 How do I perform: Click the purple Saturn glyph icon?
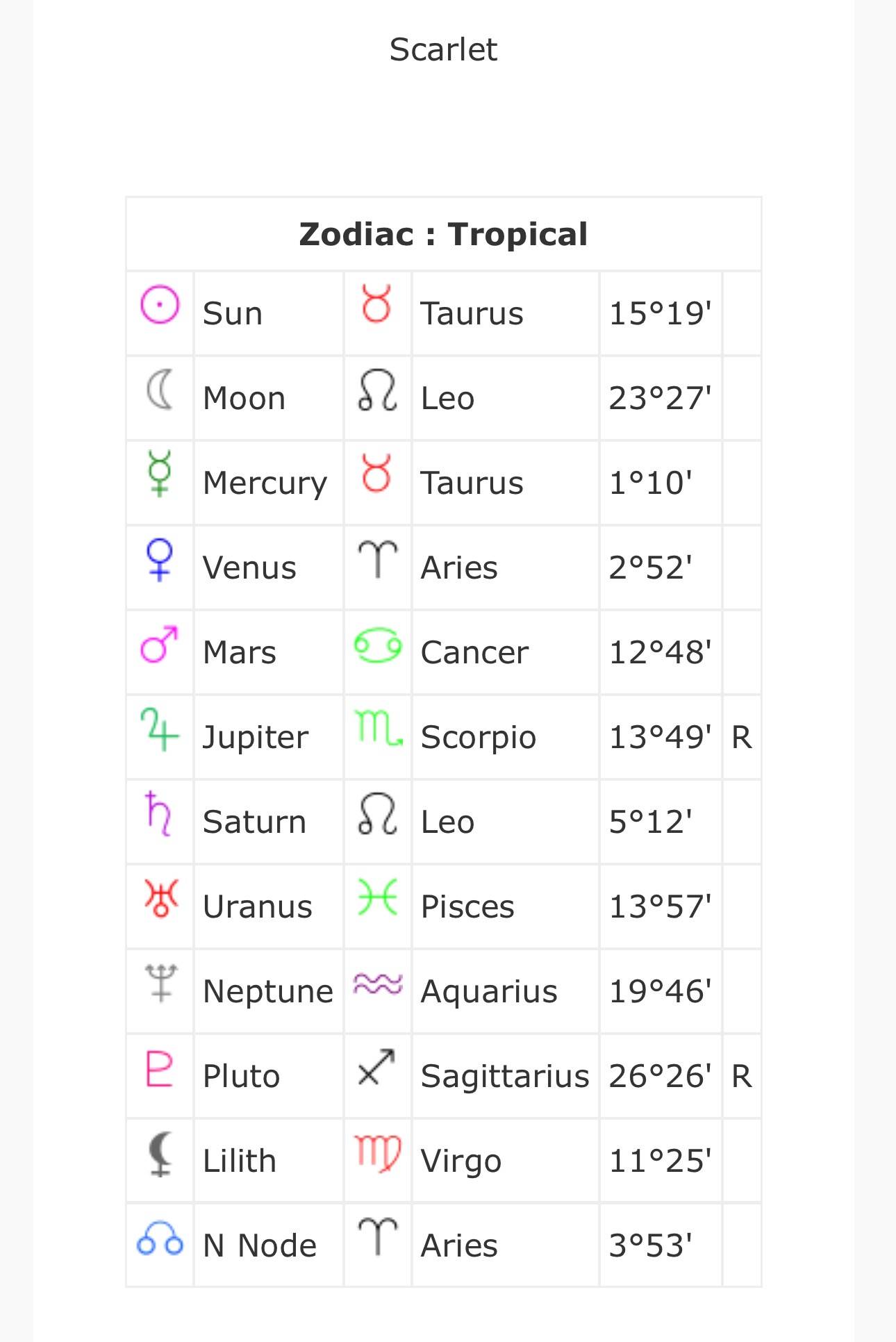coord(159,813)
